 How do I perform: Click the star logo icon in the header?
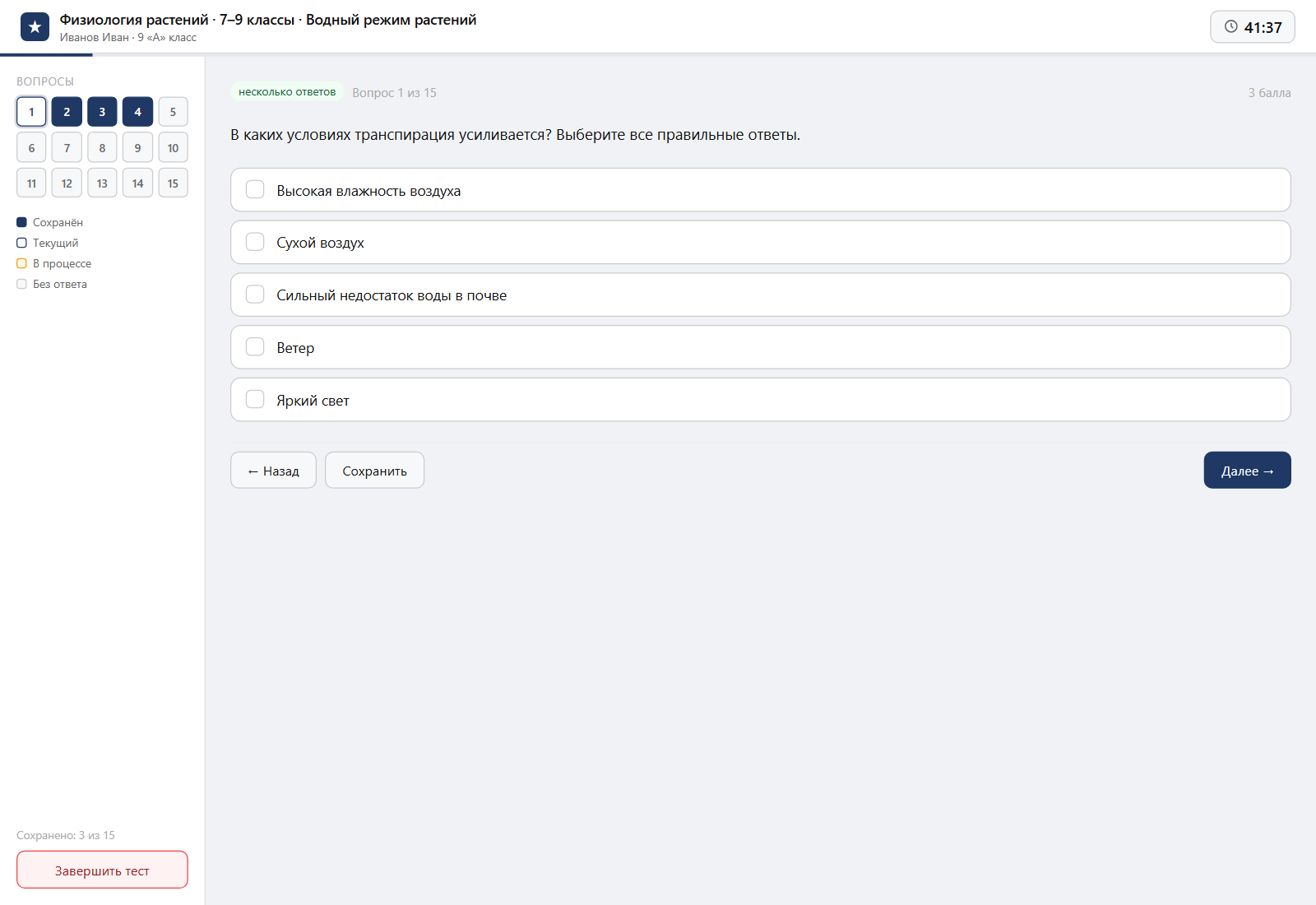click(35, 27)
